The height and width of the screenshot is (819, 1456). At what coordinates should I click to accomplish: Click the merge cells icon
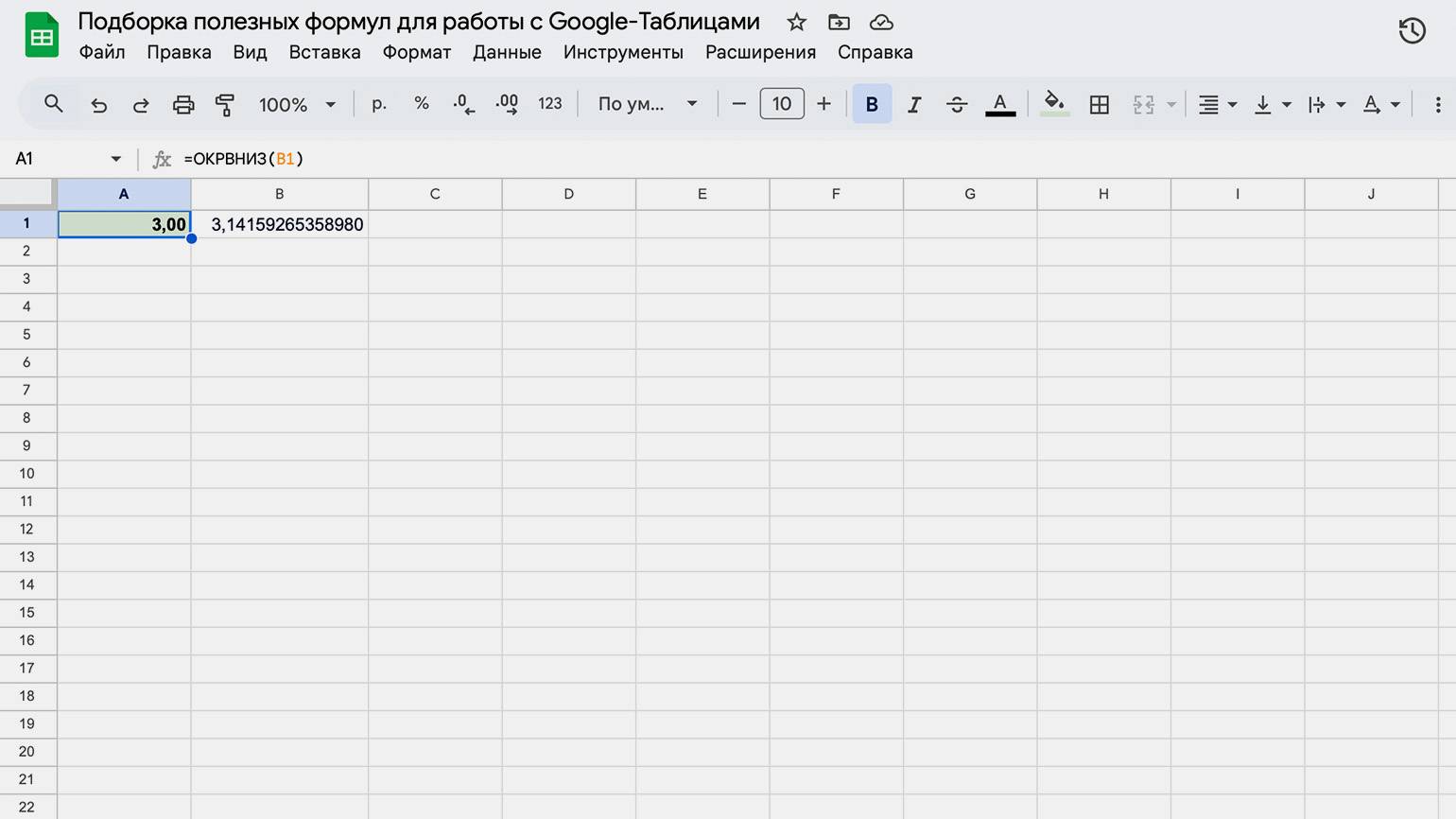1144,105
